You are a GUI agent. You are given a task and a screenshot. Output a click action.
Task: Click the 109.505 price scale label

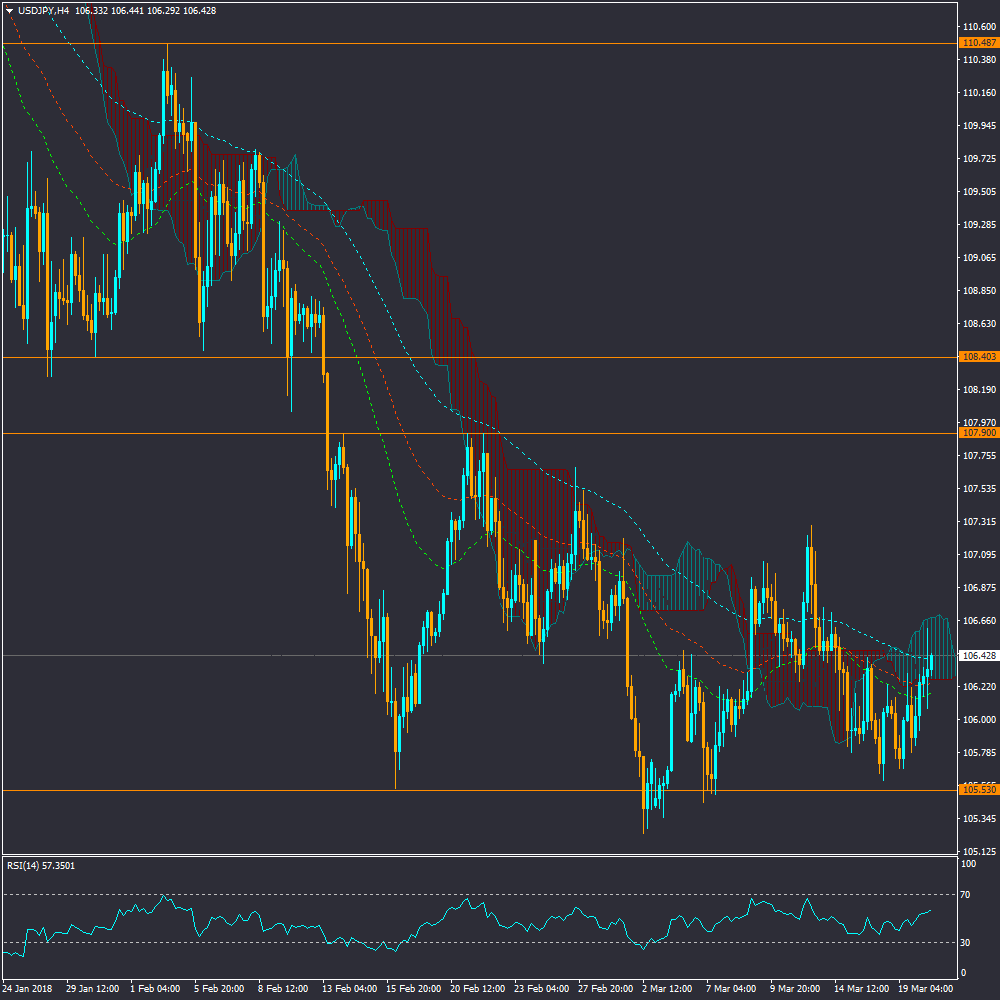pyautogui.click(x=978, y=192)
